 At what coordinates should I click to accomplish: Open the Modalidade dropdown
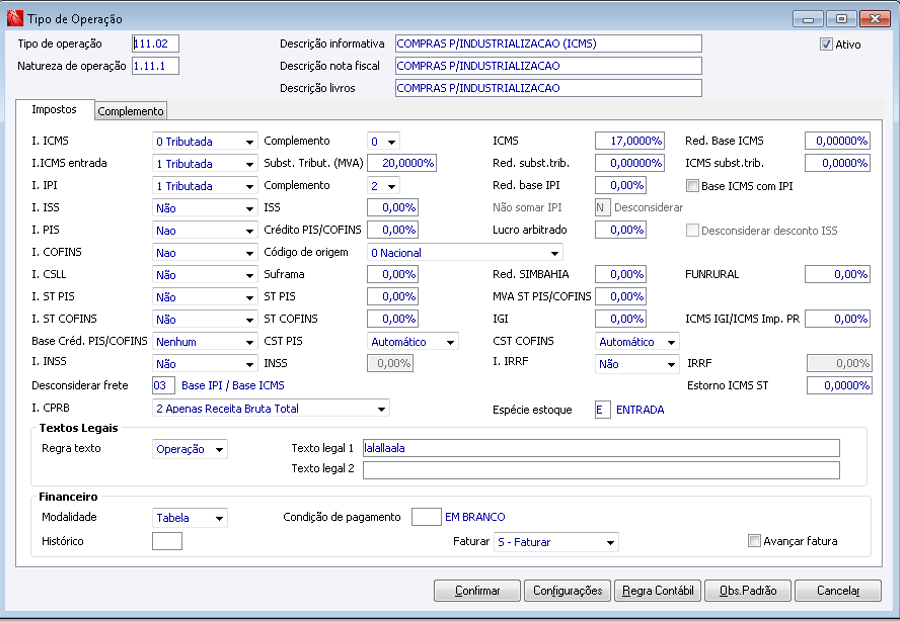190,518
